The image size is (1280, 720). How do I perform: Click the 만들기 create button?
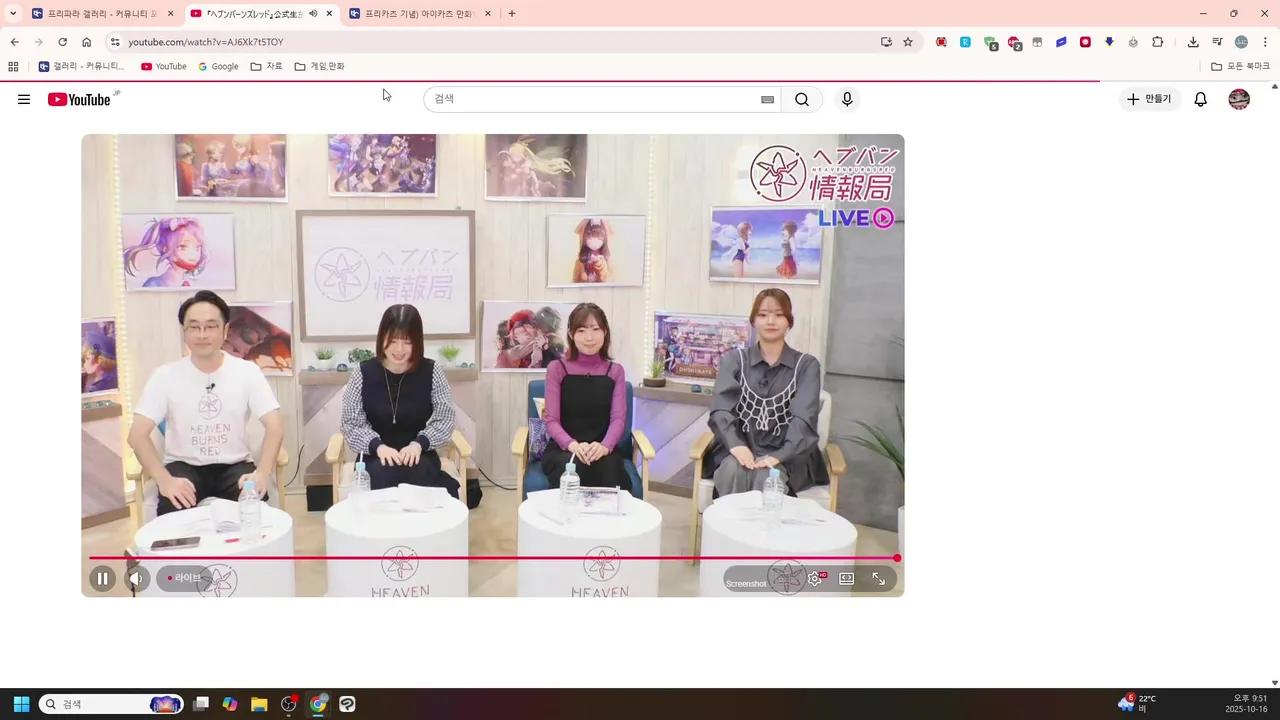tap(1149, 99)
